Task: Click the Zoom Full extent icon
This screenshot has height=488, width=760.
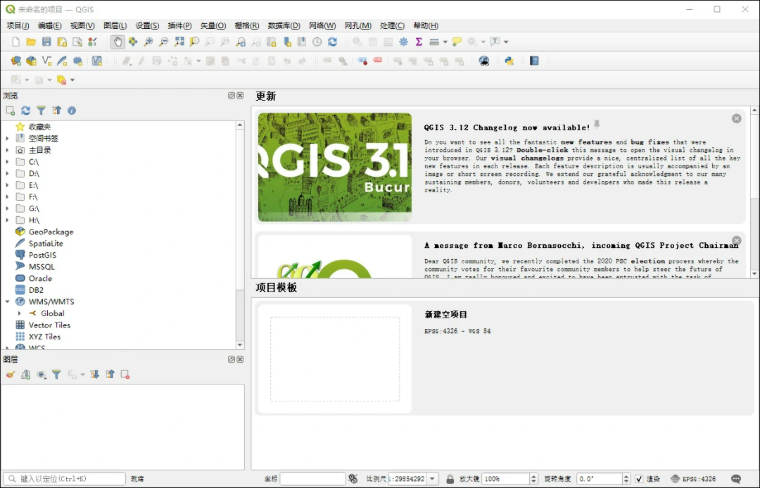Action: pos(179,42)
